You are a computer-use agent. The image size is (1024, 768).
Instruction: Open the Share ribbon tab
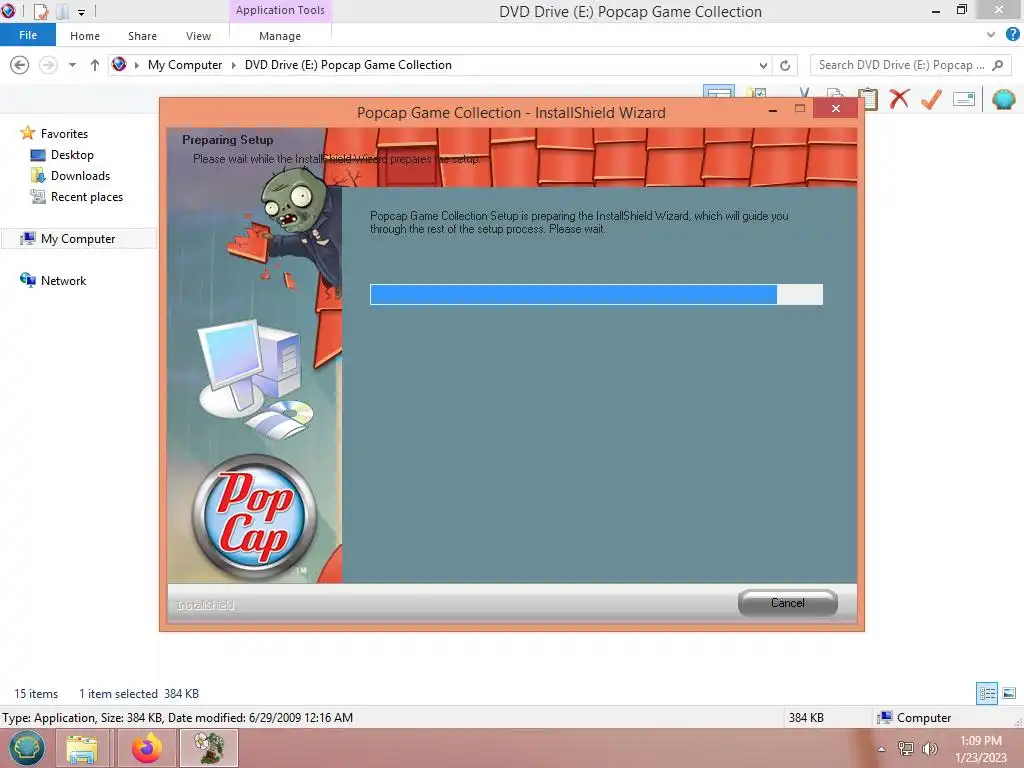tap(142, 36)
